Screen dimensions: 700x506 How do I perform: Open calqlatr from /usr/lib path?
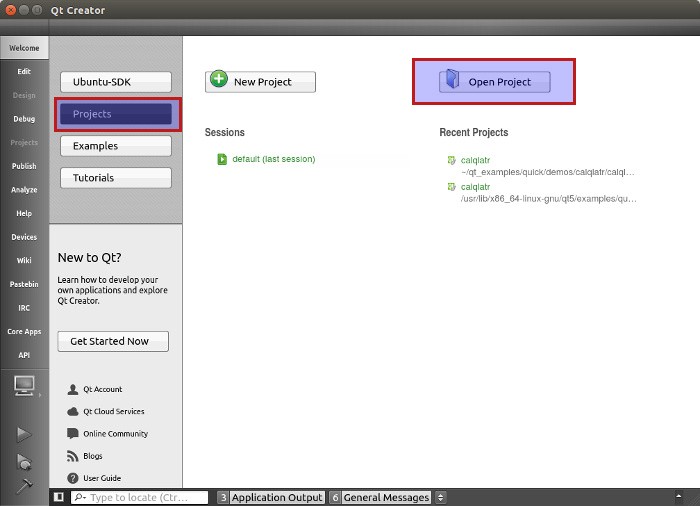[x=475, y=187]
